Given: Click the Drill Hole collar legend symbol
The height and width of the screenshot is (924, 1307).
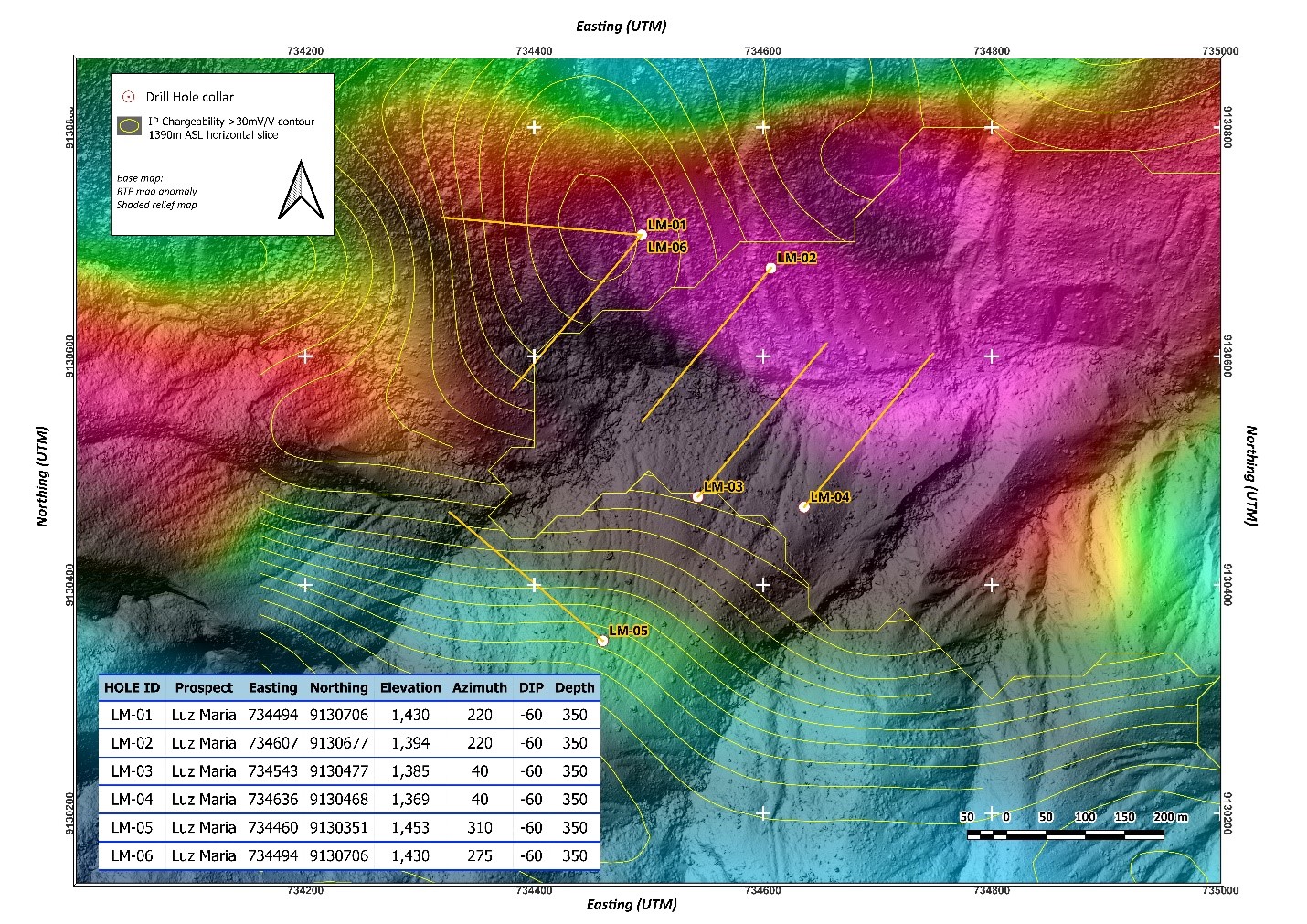Looking at the screenshot, I should point(127,96).
